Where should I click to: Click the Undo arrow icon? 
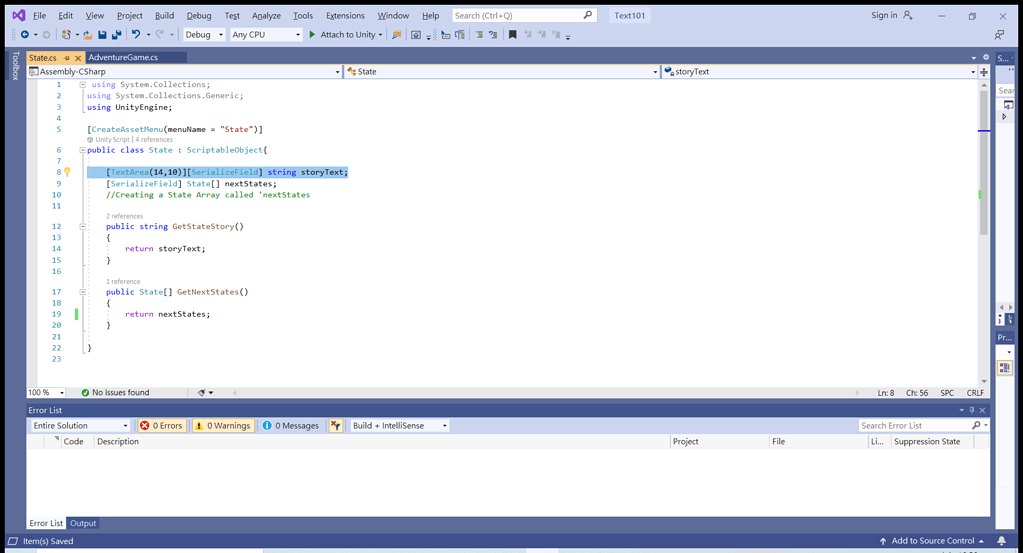[x=136, y=35]
